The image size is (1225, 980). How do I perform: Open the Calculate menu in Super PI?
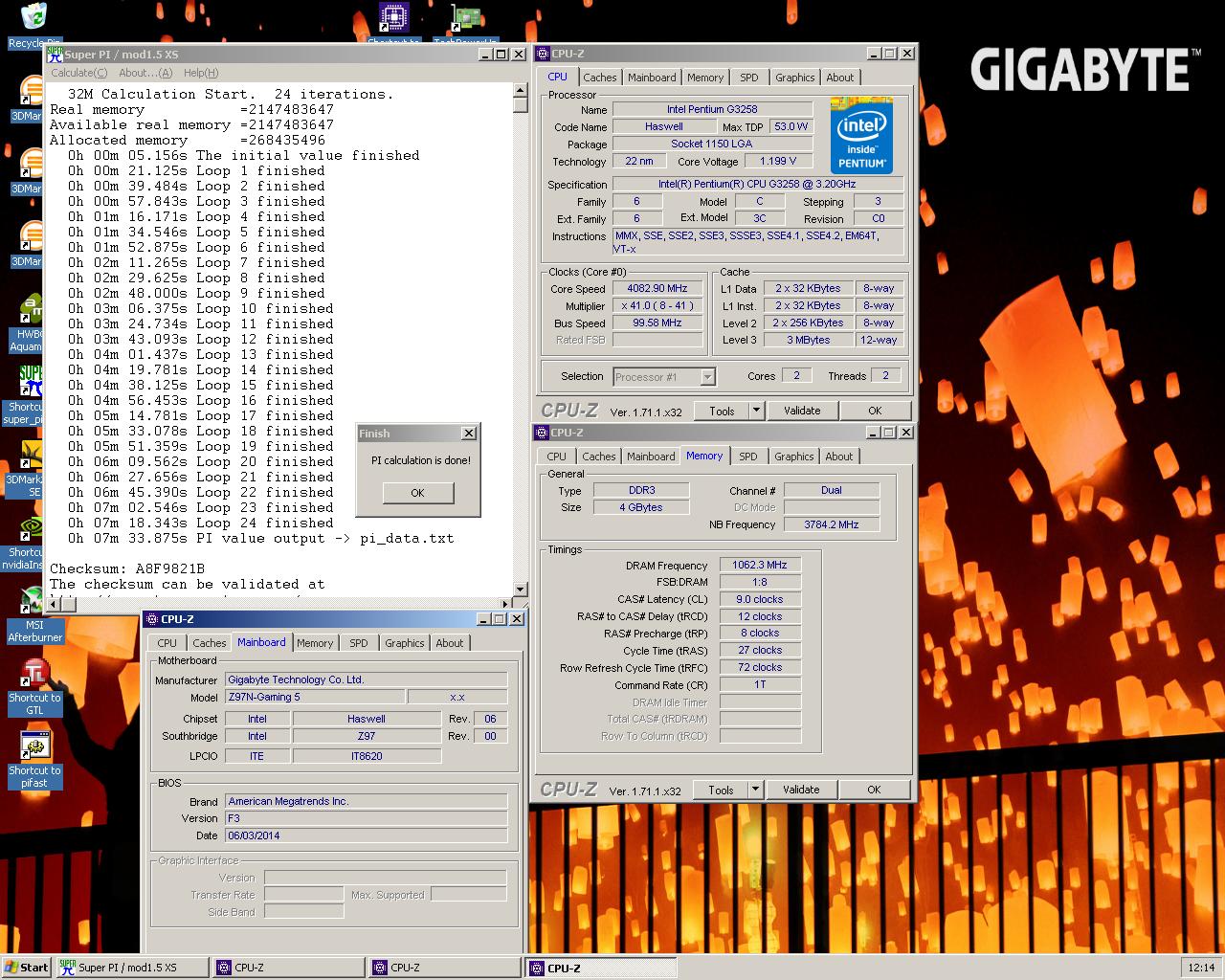point(78,73)
